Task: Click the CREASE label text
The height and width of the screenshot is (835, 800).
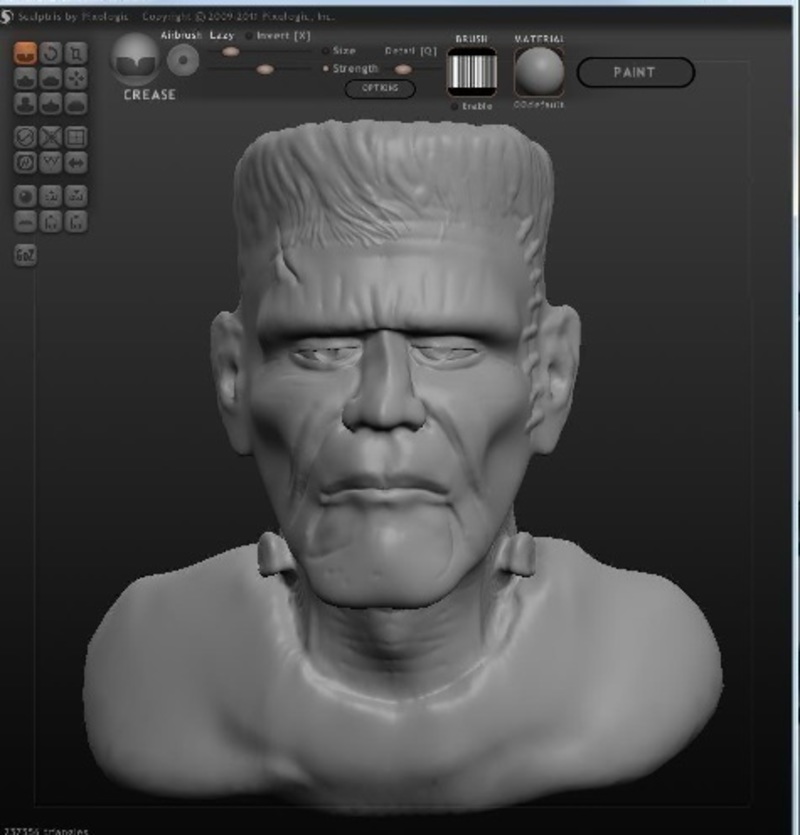Action: tap(150, 95)
